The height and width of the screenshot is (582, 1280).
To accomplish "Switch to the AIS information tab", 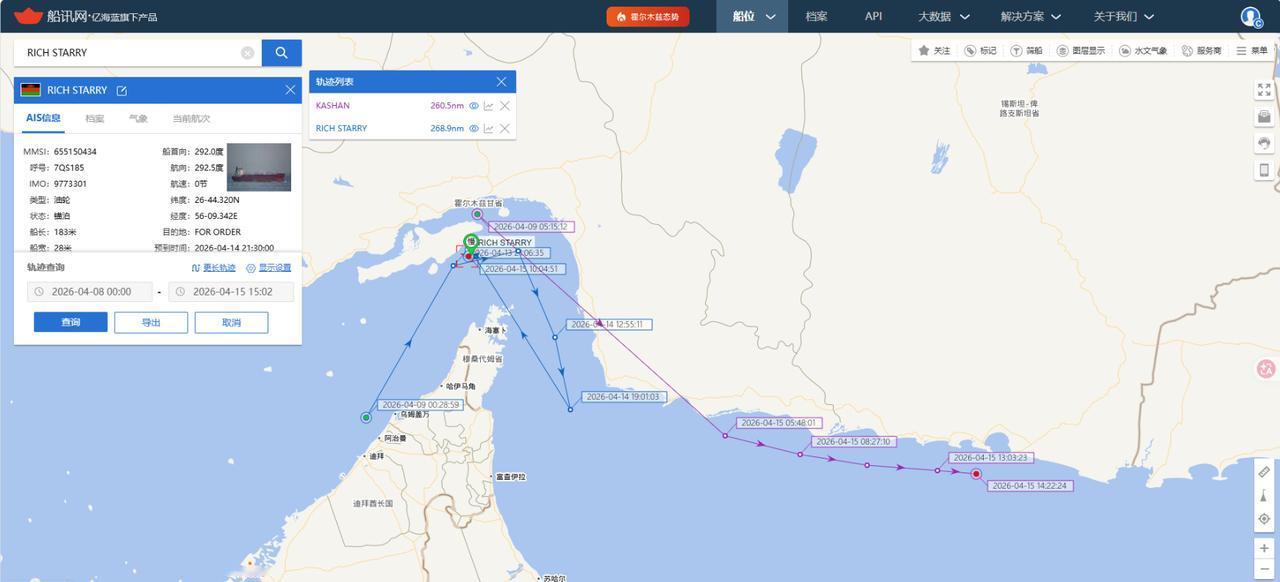I will pos(43,118).
